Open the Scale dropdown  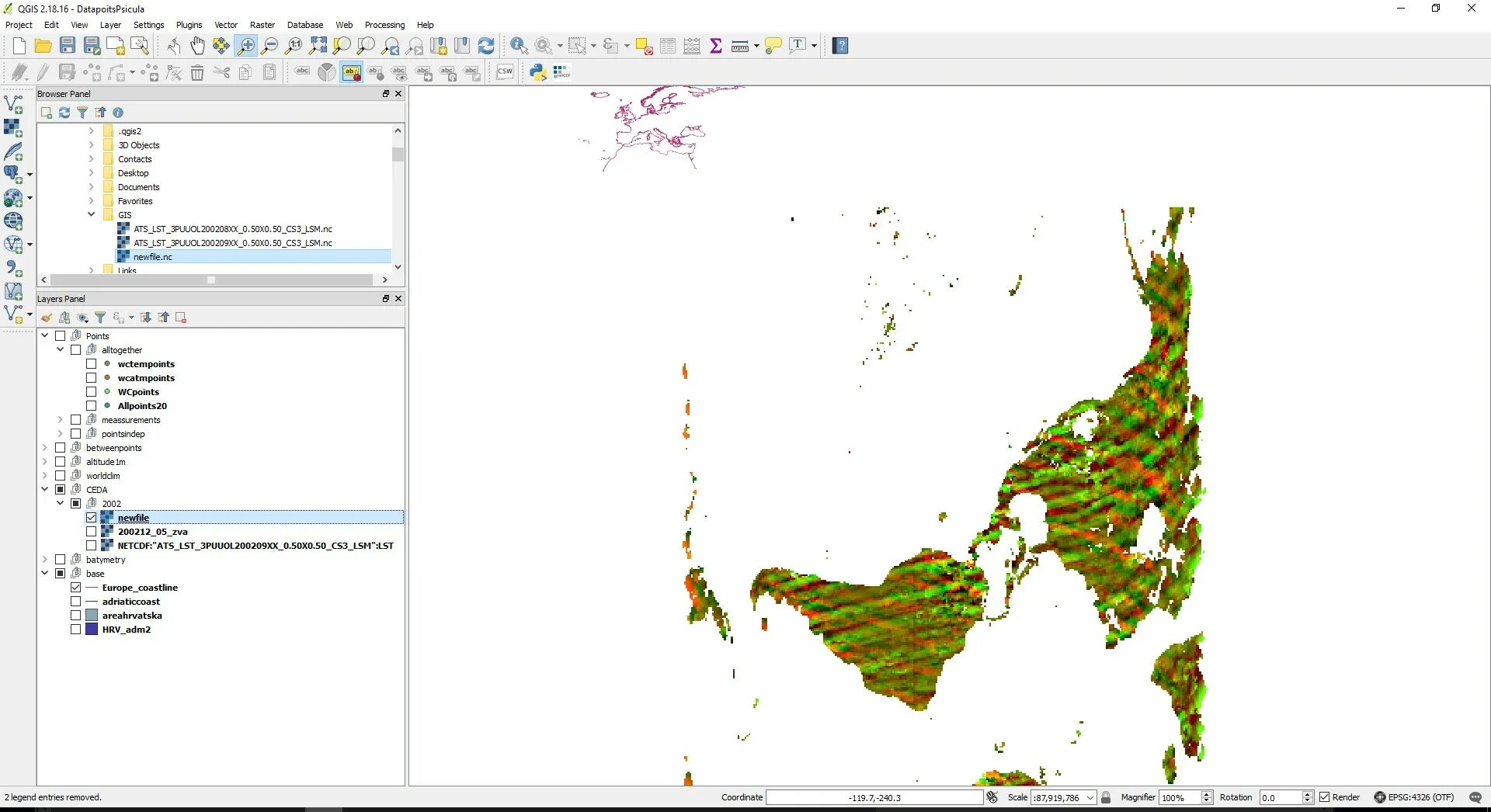(x=1090, y=797)
